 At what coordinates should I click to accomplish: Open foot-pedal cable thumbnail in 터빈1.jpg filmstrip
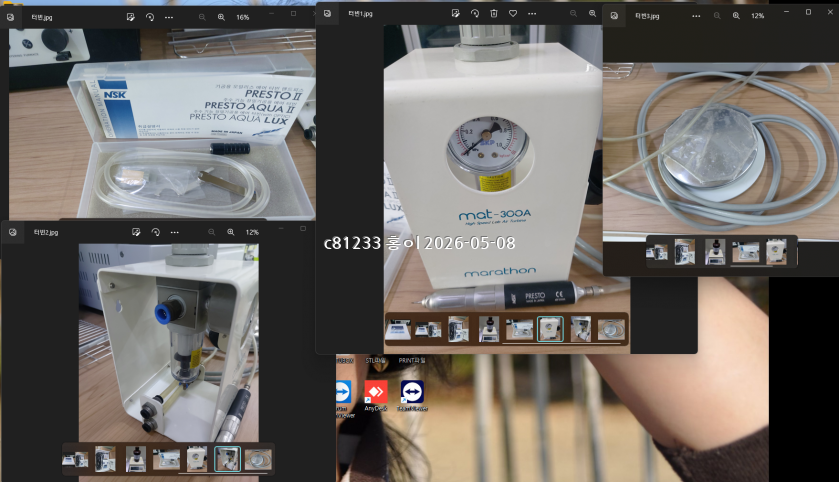tap(611, 329)
